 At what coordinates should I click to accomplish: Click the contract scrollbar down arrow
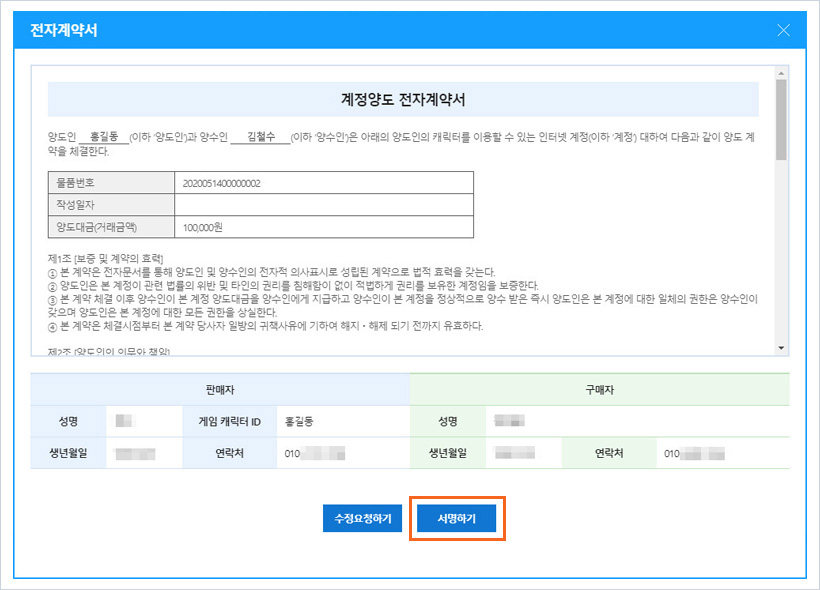tap(781, 346)
